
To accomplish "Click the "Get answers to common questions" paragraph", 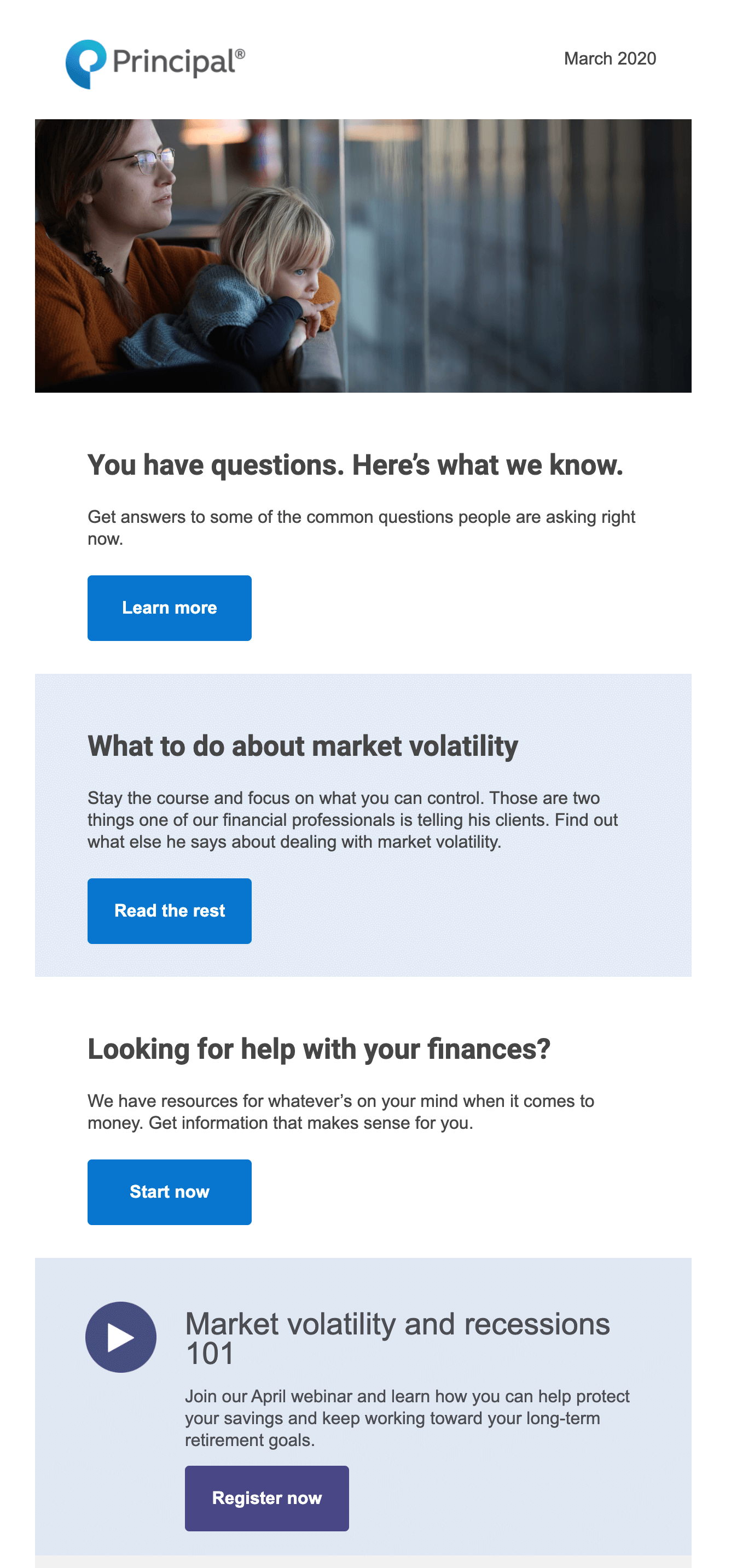I will [x=361, y=527].
